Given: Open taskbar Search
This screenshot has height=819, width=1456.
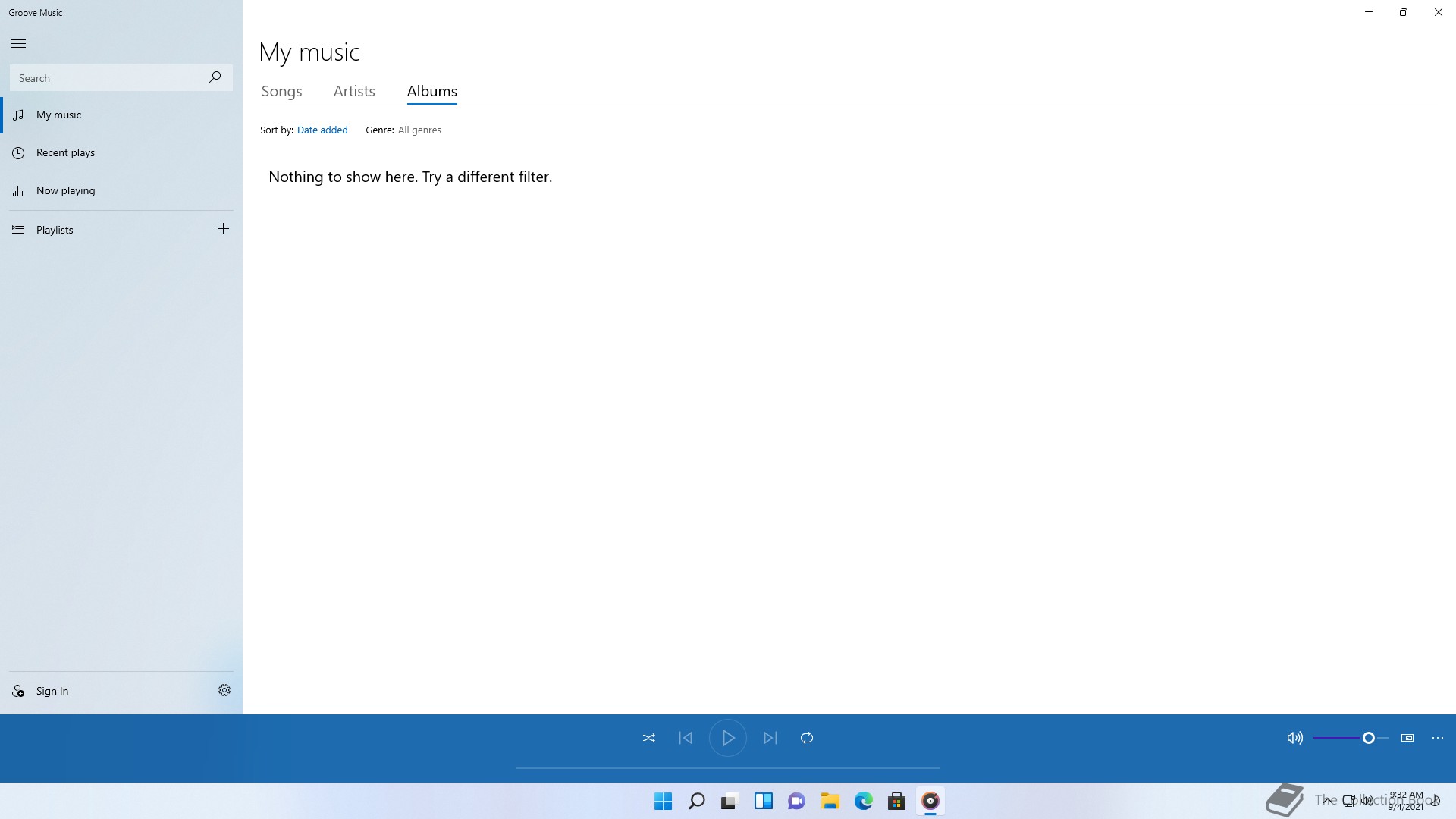Looking at the screenshot, I should coord(696,801).
